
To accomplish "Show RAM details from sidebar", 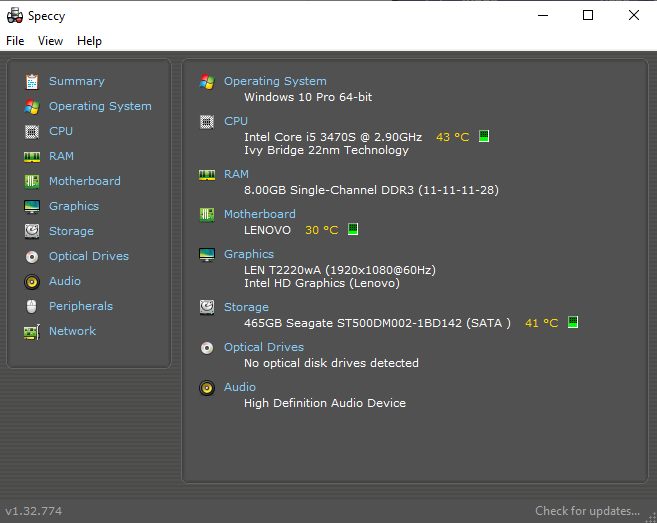I will click(61, 156).
